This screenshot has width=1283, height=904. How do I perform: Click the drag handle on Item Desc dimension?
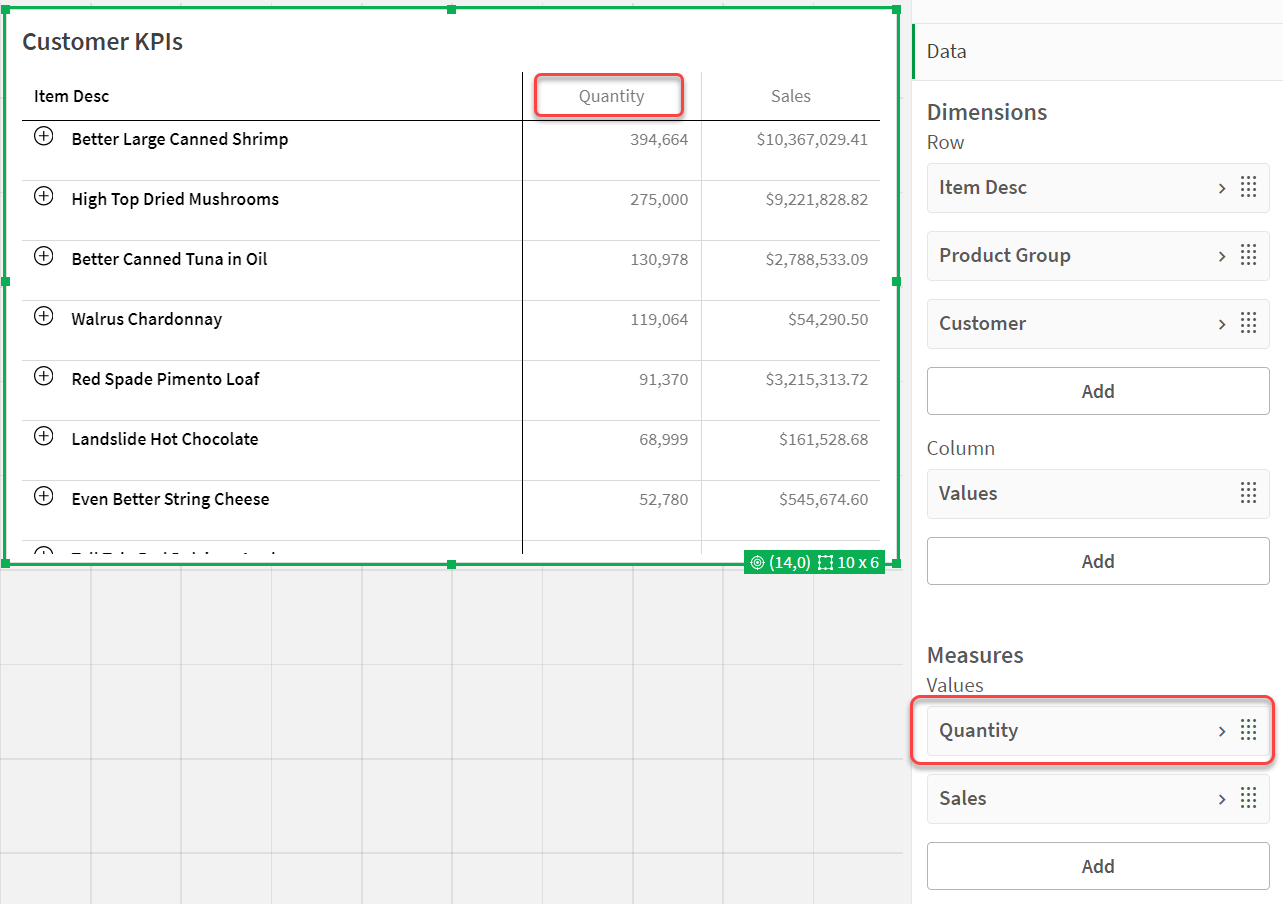(1247, 187)
